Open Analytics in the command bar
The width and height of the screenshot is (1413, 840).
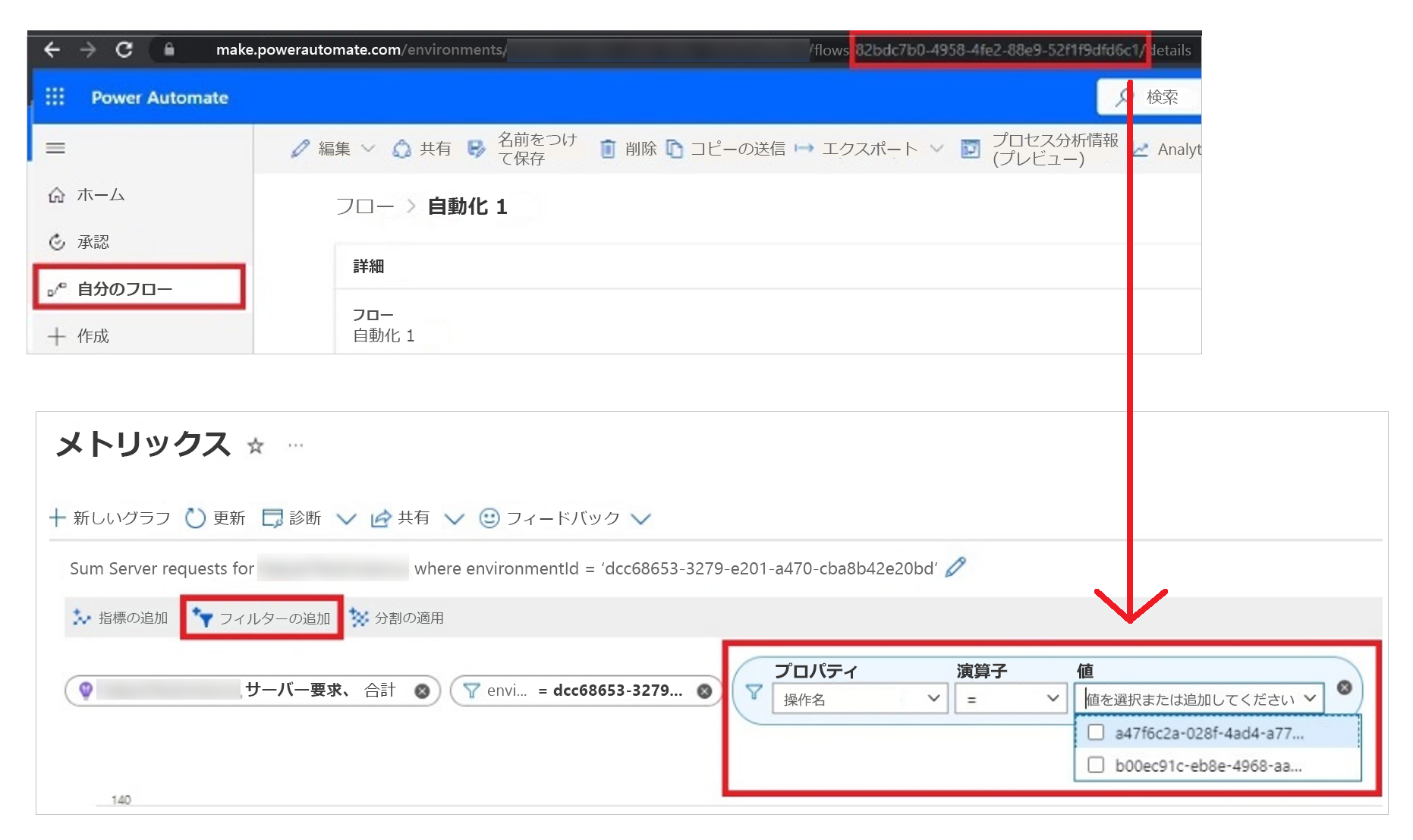1167,149
